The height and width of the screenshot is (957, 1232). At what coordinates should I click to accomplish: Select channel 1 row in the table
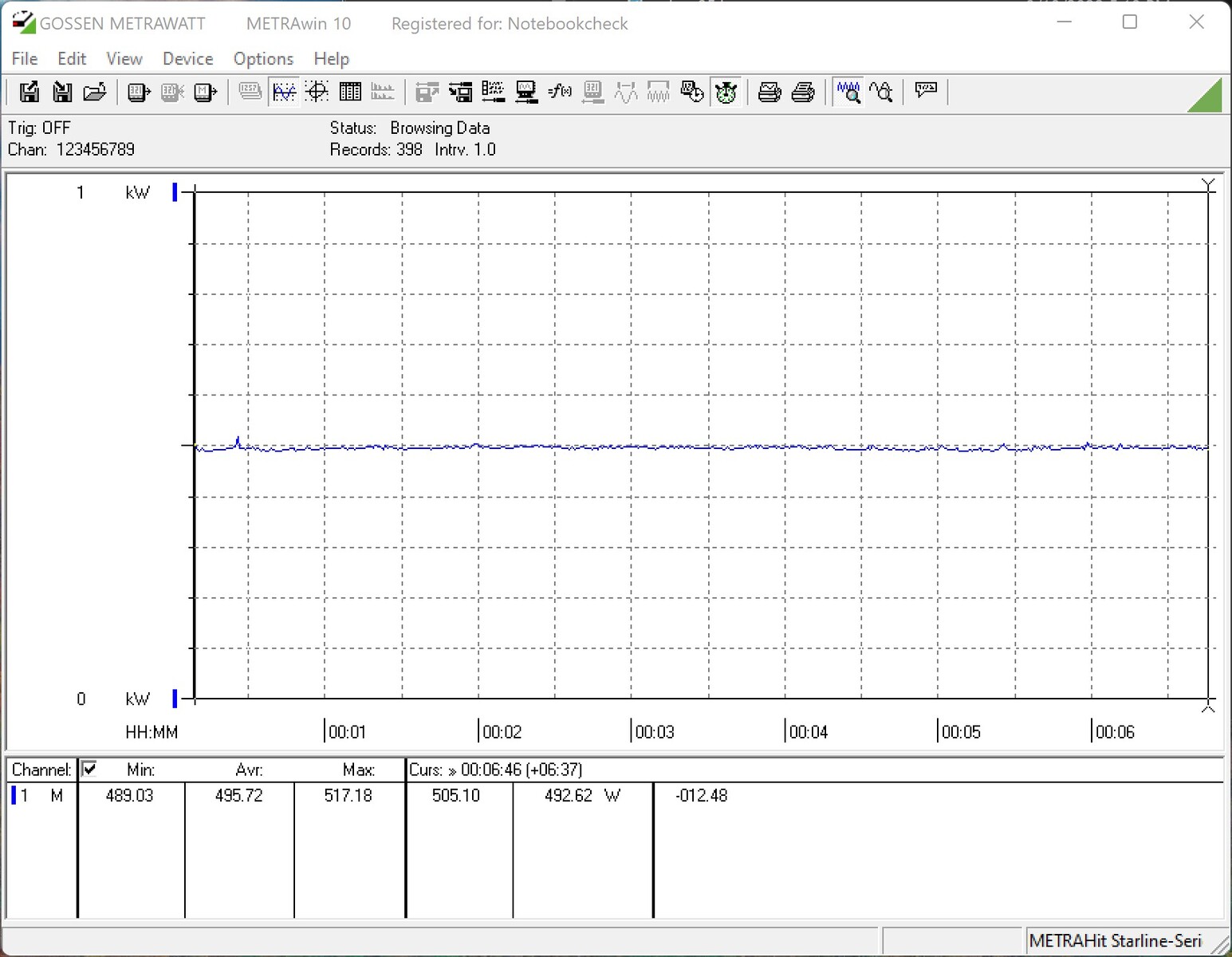click(40, 795)
